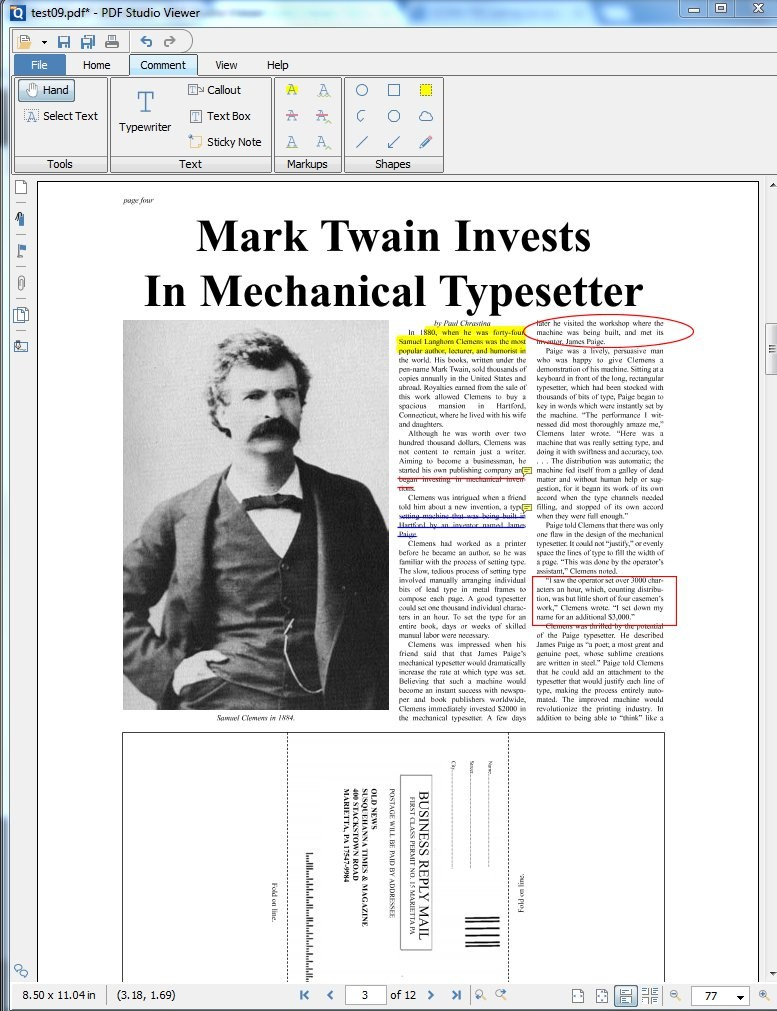Open the Signatures panel in the sidebar
Viewport: 777px width, 1011px height.
(21, 347)
